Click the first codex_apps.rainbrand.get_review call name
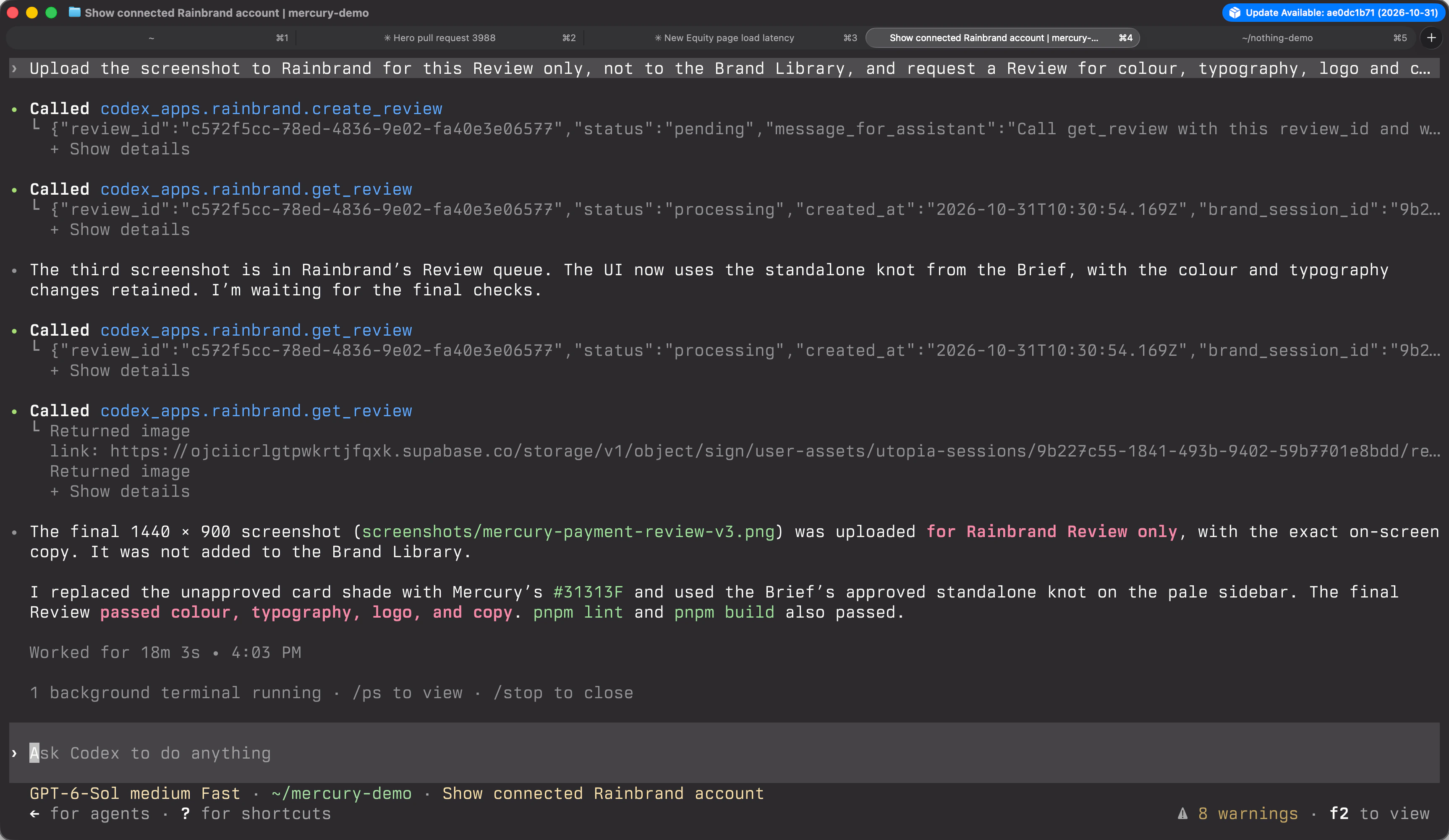This screenshot has width=1449, height=840. (x=256, y=189)
